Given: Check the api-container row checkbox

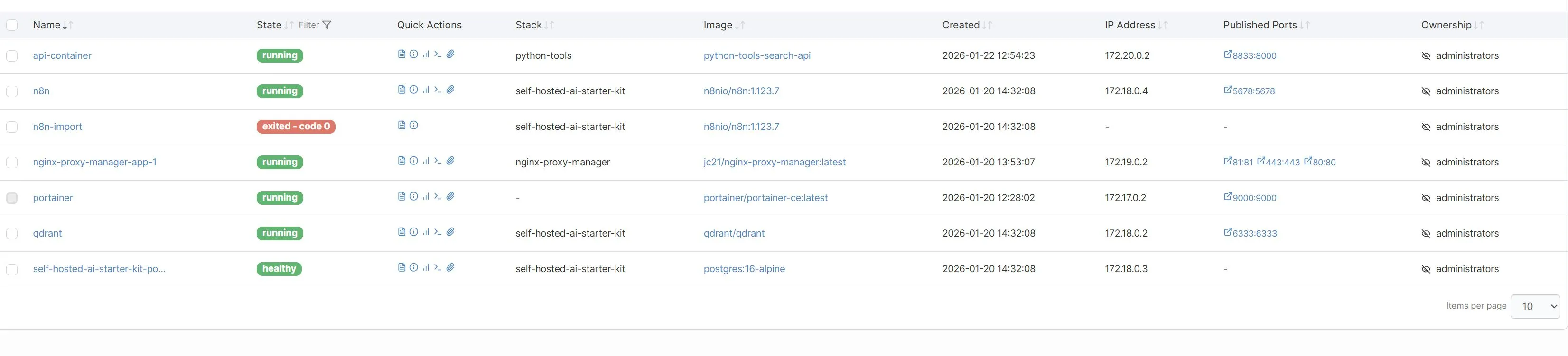Looking at the screenshot, I should (12, 56).
